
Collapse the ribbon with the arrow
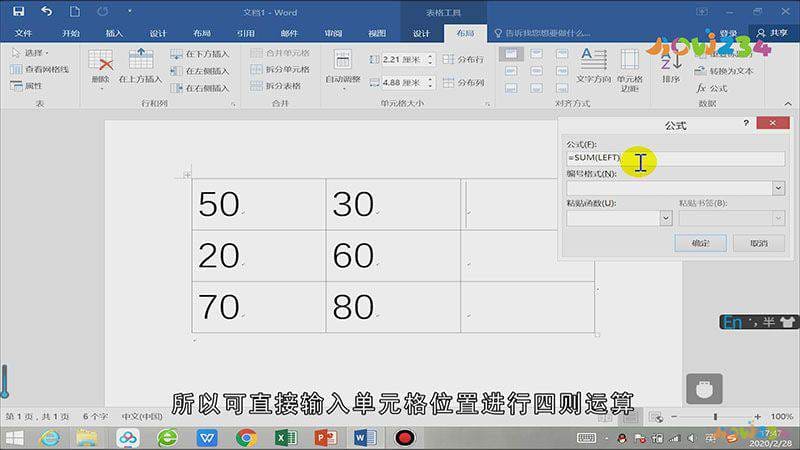(x=788, y=104)
